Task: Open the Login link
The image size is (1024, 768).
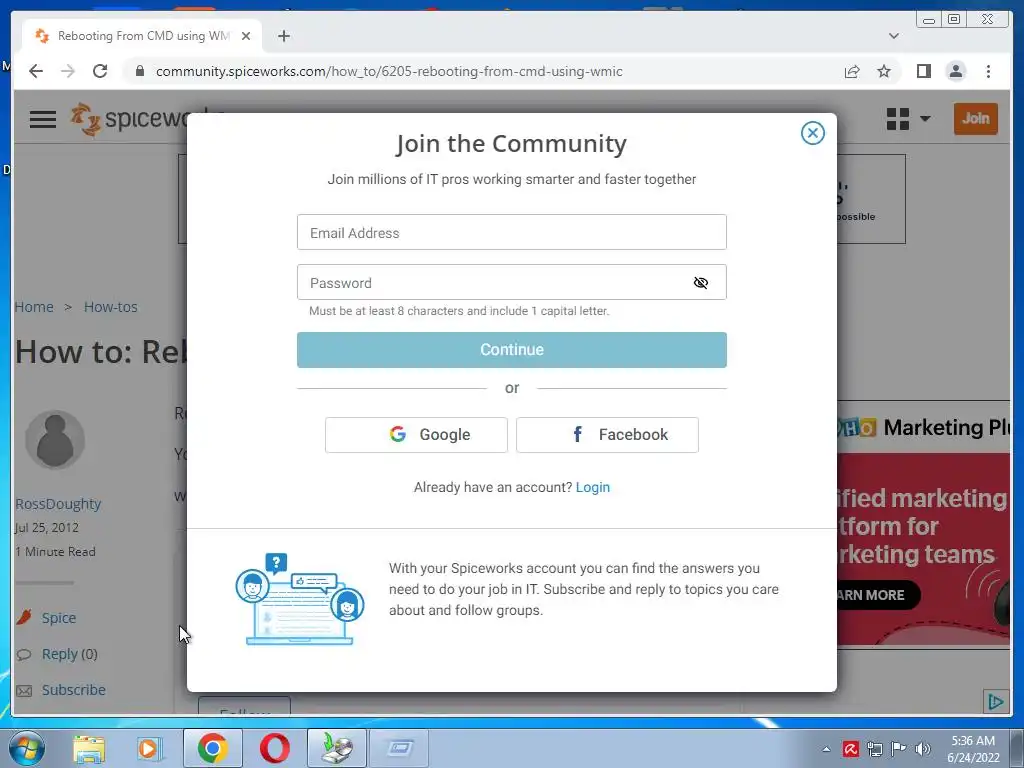Action: click(x=592, y=488)
